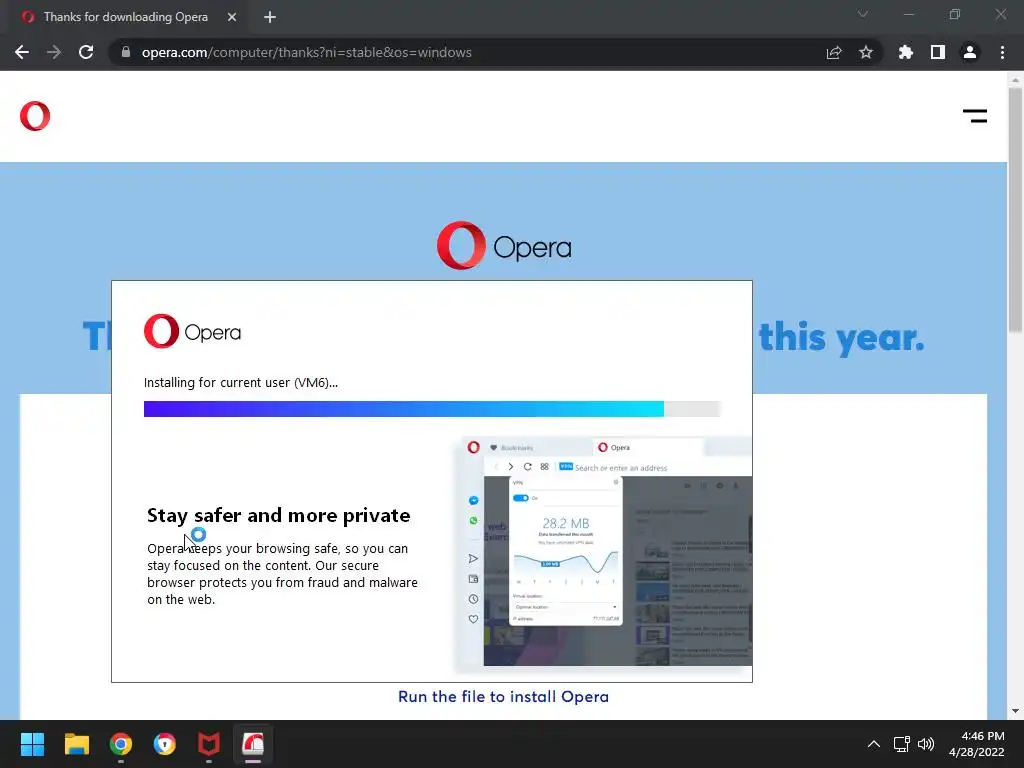Click the installer progress bar
The height and width of the screenshot is (768, 1024).
point(432,409)
